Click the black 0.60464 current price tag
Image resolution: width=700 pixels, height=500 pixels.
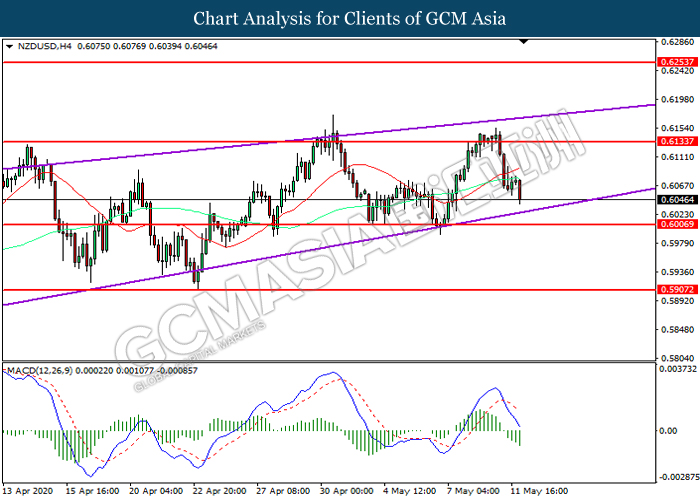coord(673,200)
